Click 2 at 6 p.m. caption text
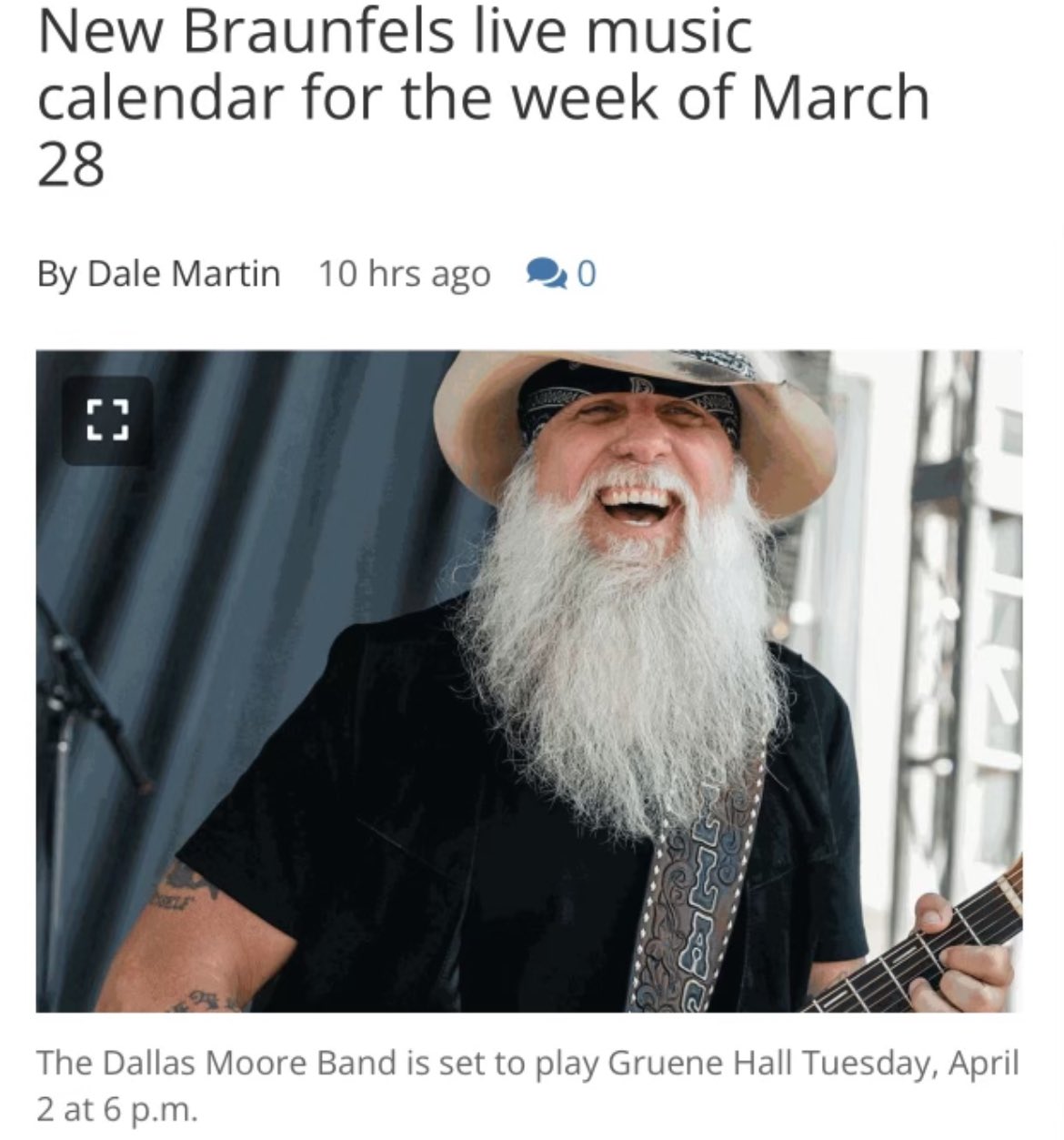 pyautogui.click(x=116, y=1110)
